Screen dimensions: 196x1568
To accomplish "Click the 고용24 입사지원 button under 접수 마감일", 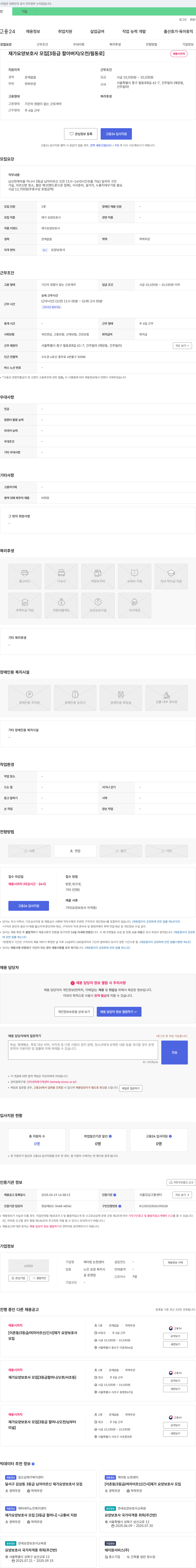I will click(x=29, y=906).
